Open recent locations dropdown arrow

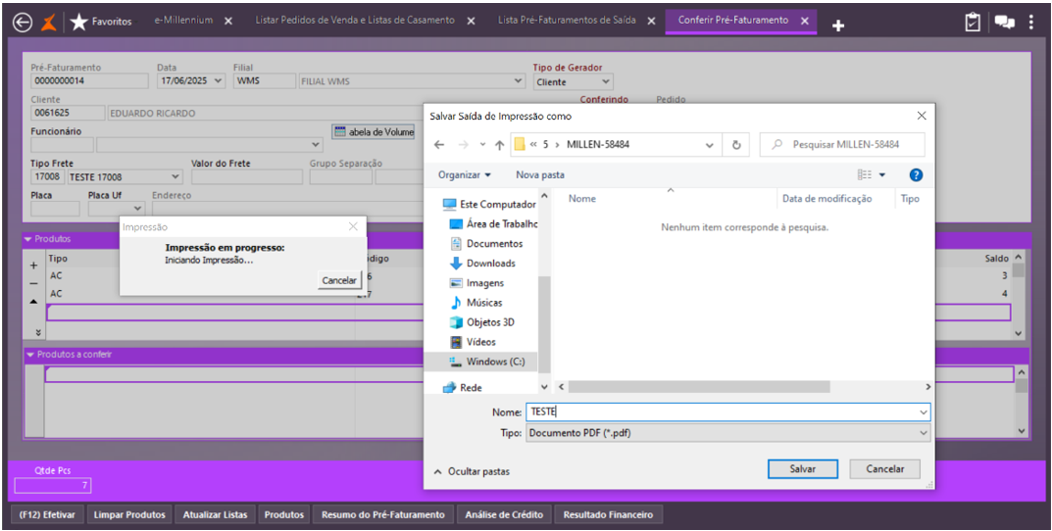click(x=482, y=144)
